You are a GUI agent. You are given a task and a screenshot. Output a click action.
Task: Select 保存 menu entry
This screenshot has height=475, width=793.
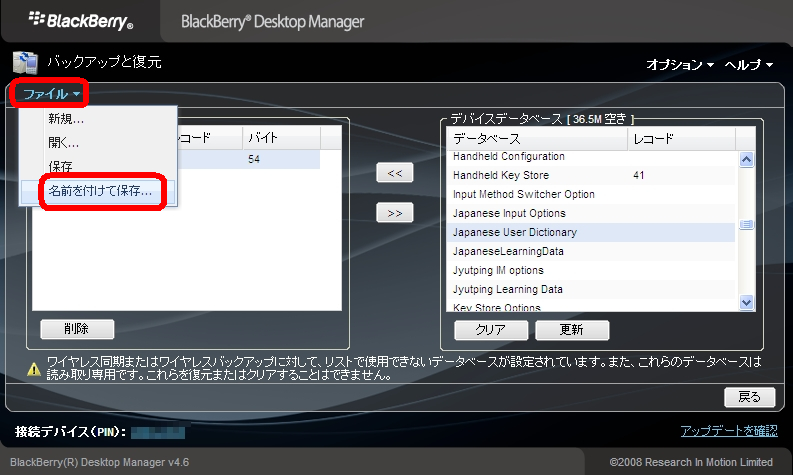tap(60, 166)
